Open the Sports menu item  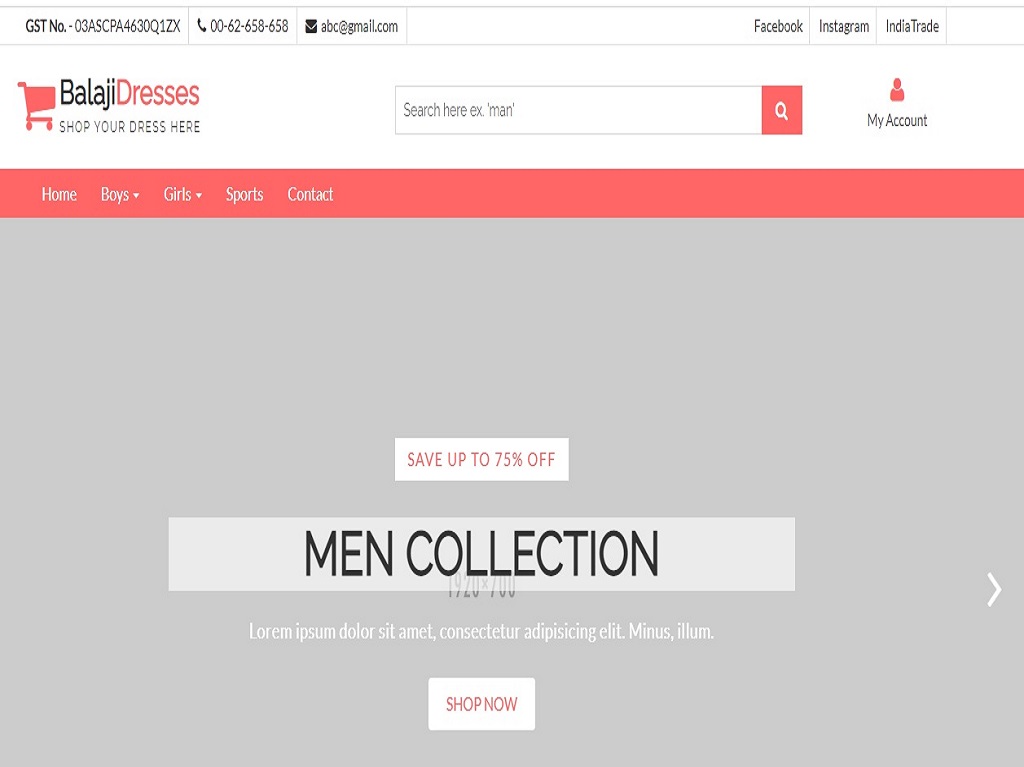244,194
